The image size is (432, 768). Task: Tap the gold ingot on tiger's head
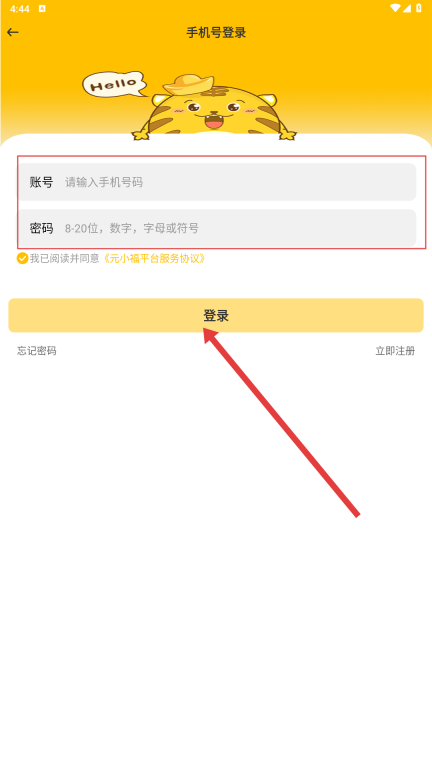click(x=189, y=84)
